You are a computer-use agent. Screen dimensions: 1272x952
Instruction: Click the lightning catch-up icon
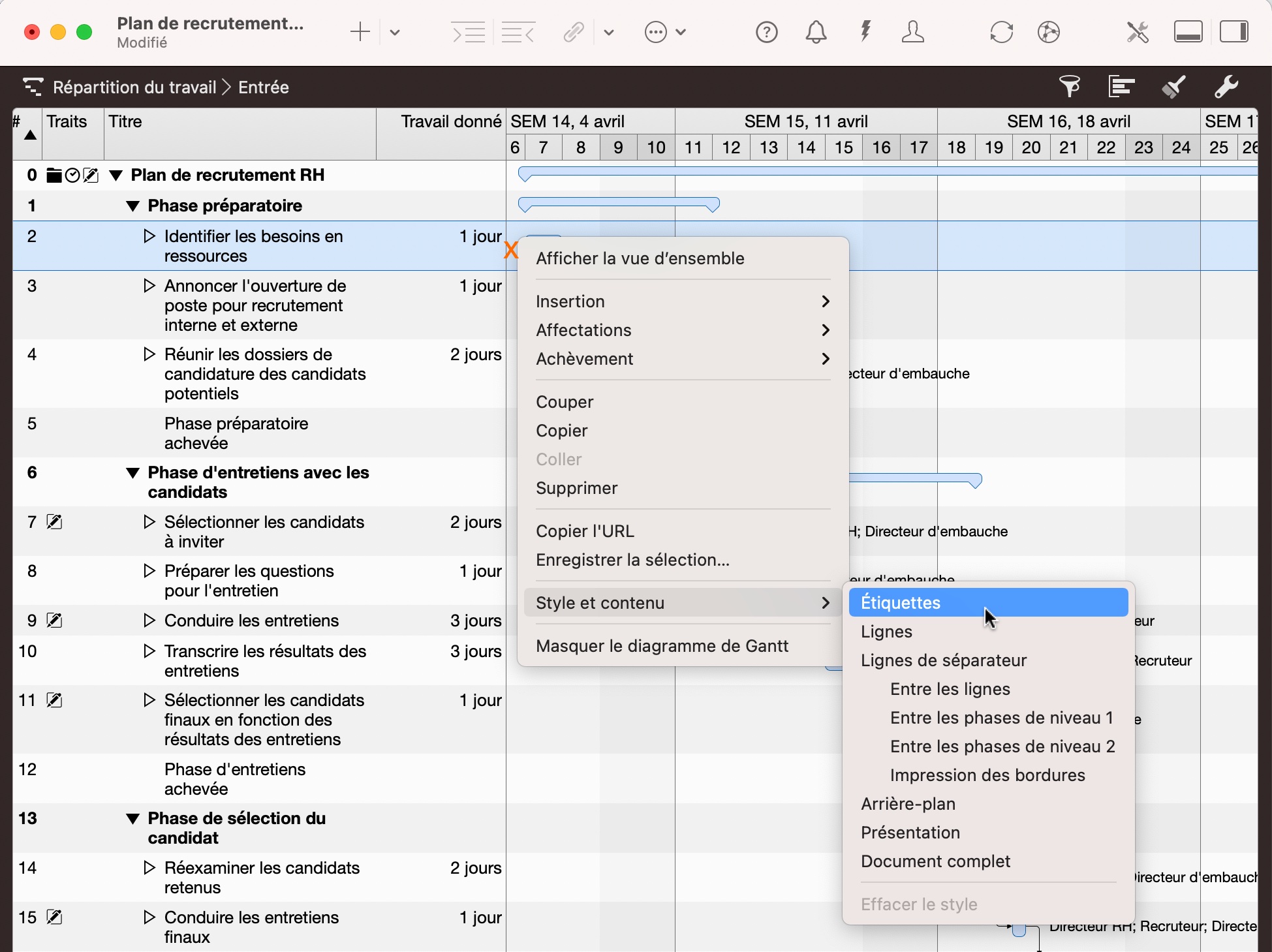pos(865,31)
